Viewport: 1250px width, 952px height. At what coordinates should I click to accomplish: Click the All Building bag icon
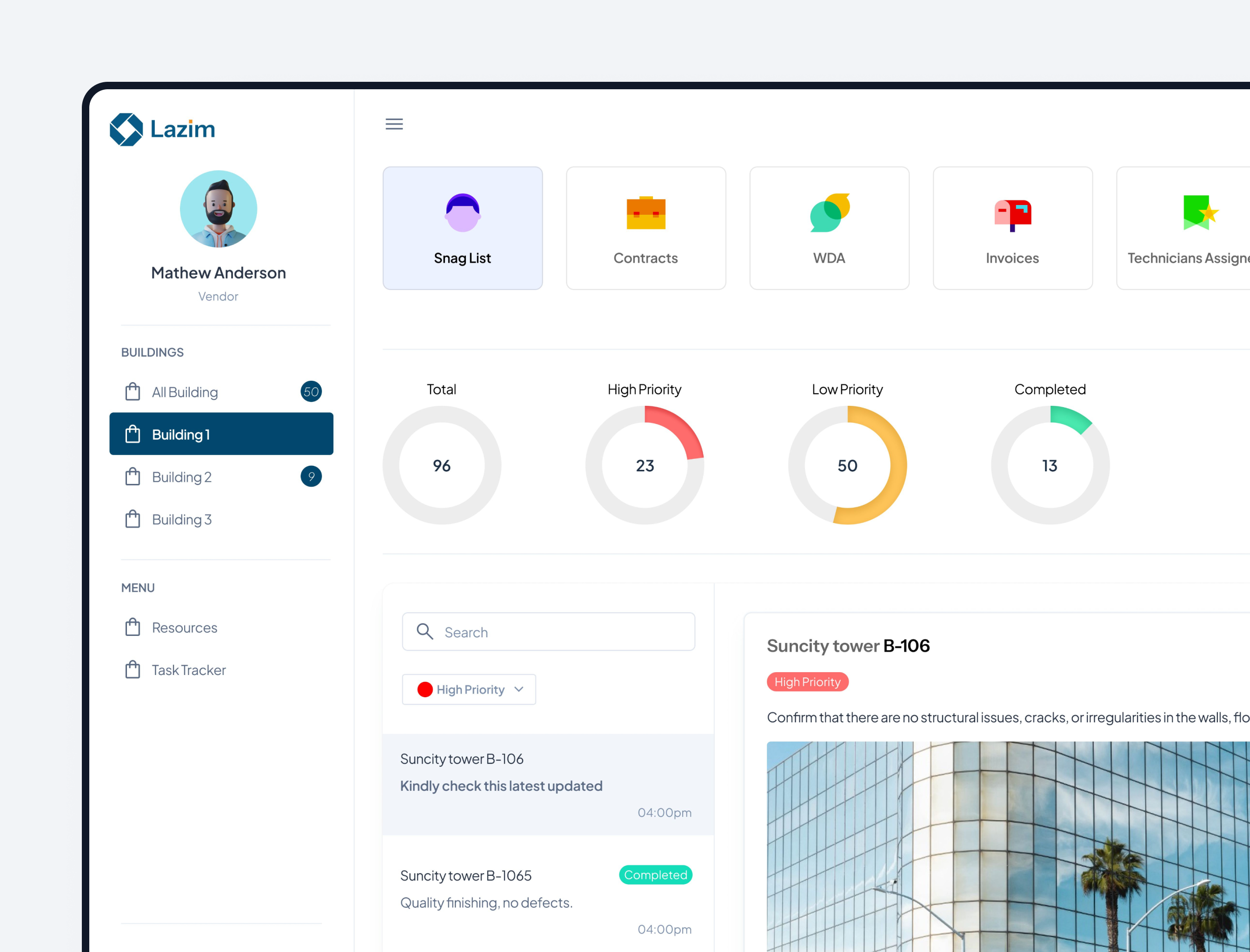click(133, 391)
